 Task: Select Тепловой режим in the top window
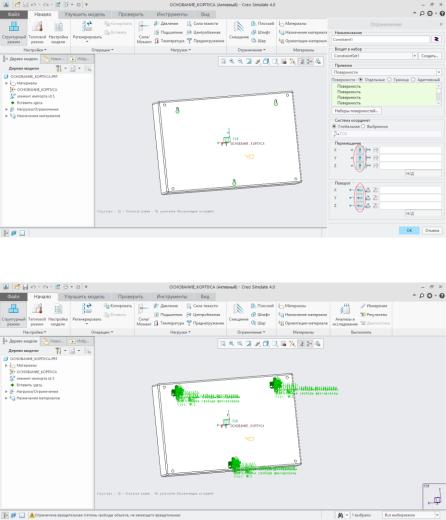[37, 32]
